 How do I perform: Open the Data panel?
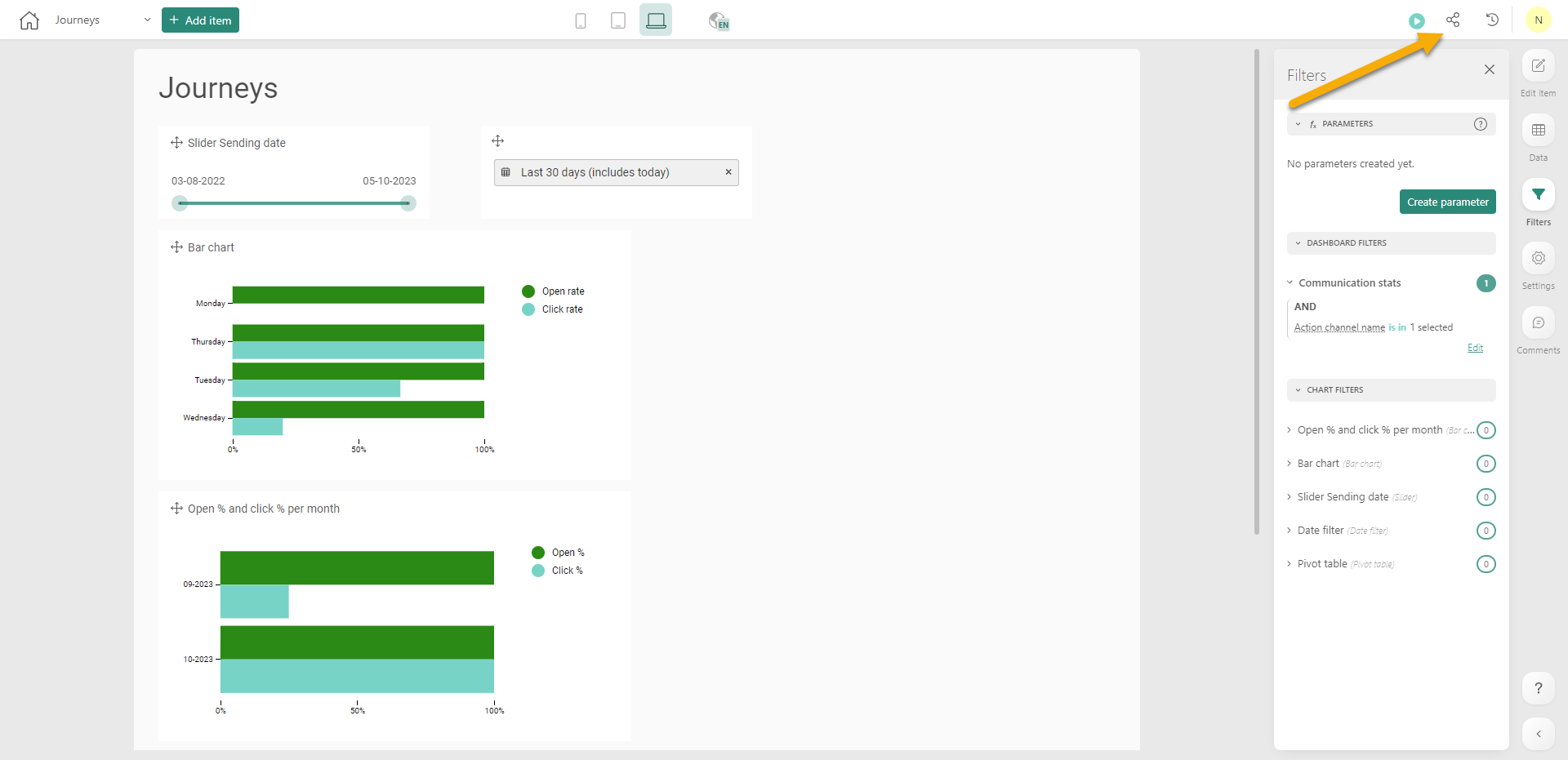coord(1538,131)
